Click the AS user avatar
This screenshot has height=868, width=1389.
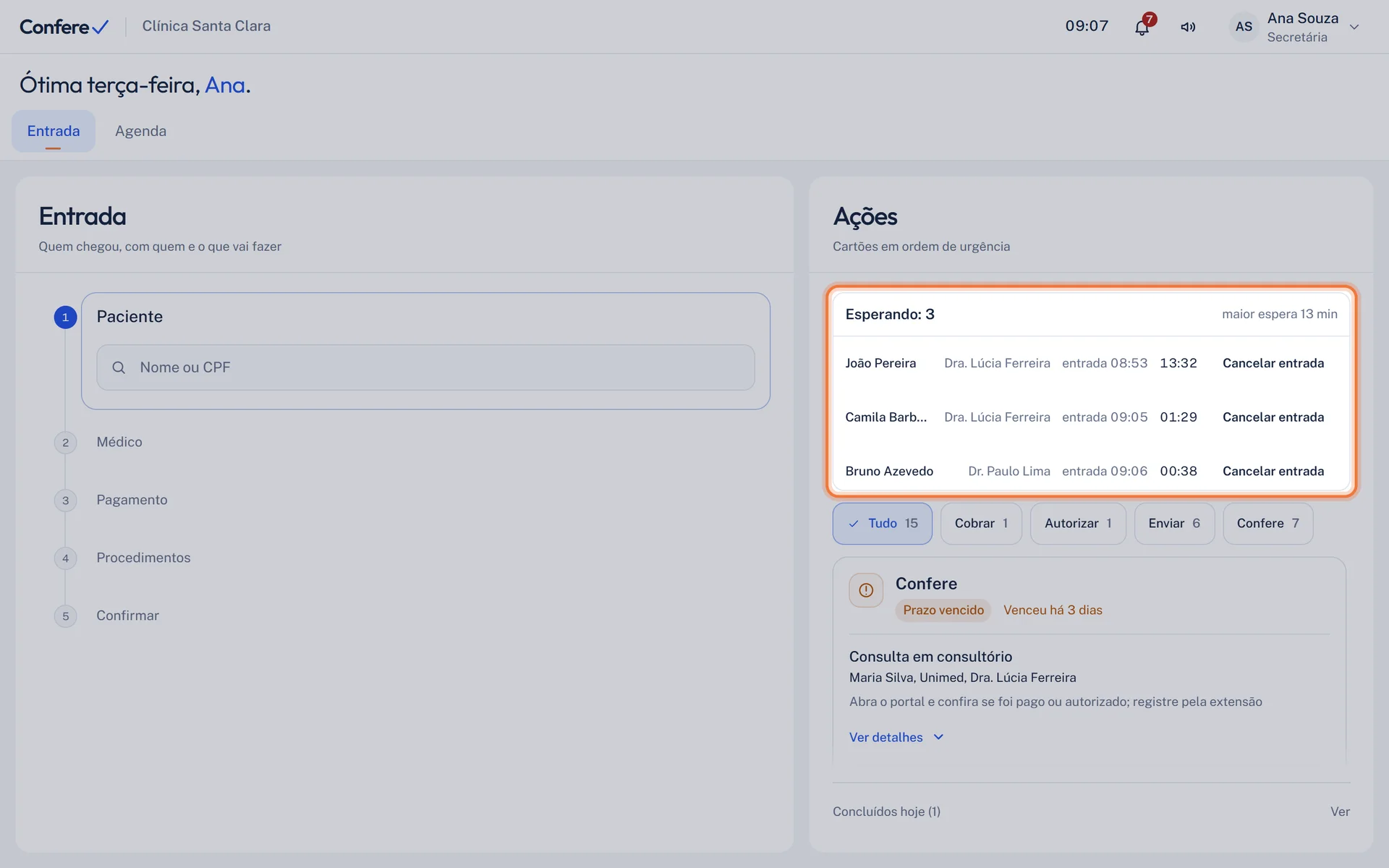[1244, 27]
